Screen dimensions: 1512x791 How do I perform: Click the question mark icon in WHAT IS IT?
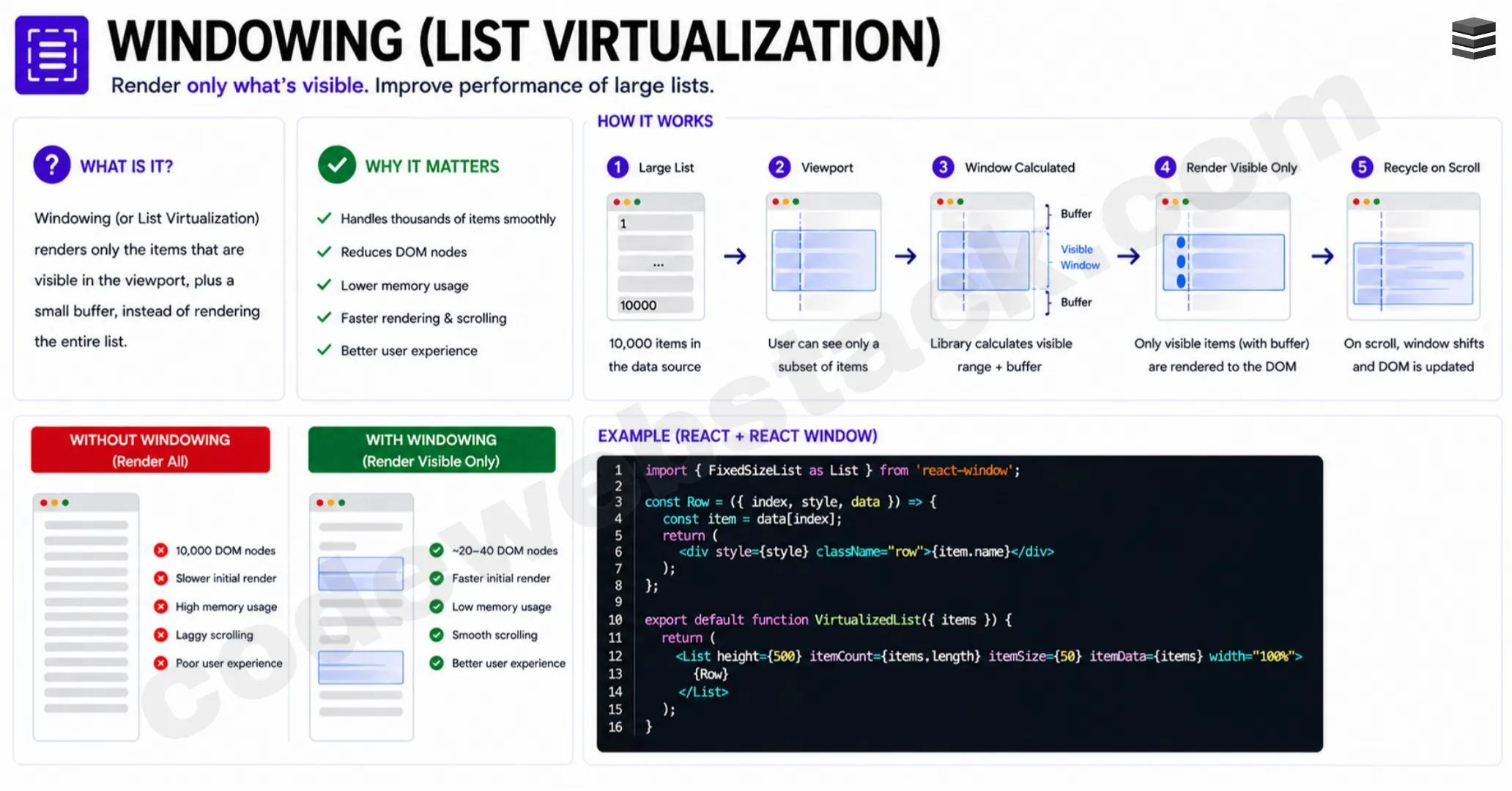(51, 165)
